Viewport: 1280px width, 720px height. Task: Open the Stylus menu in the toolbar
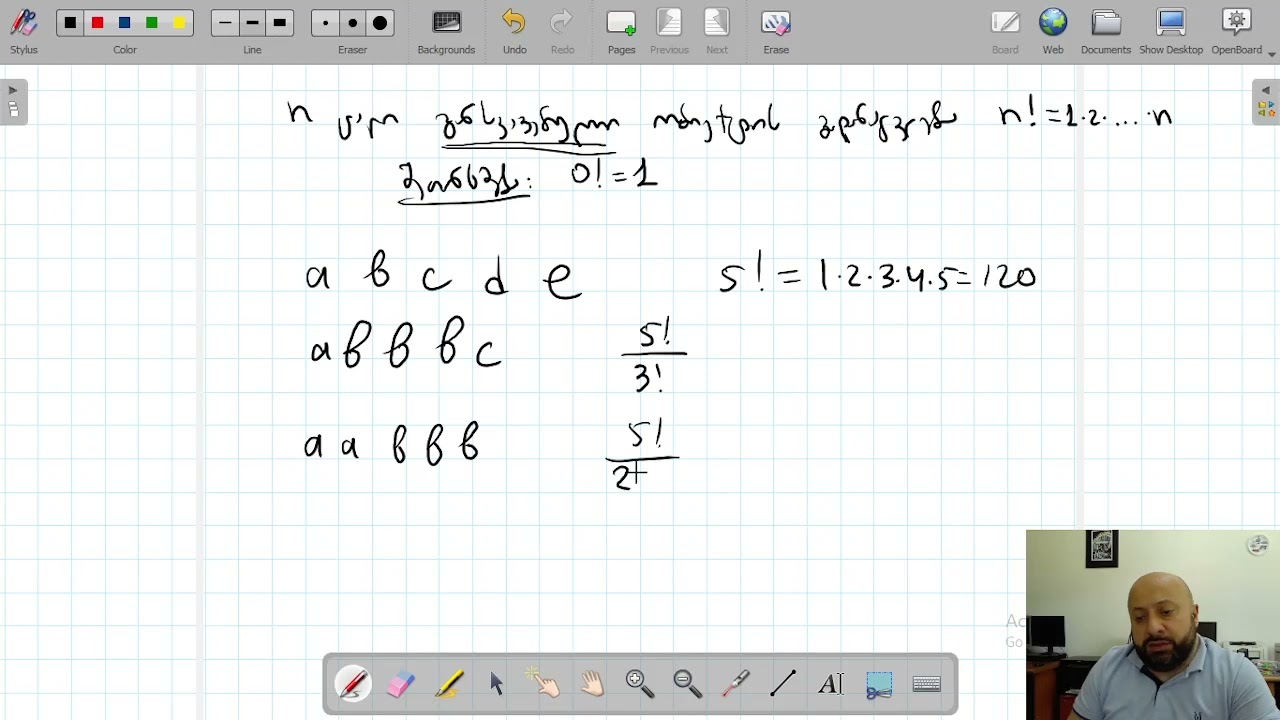coord(24,32)
